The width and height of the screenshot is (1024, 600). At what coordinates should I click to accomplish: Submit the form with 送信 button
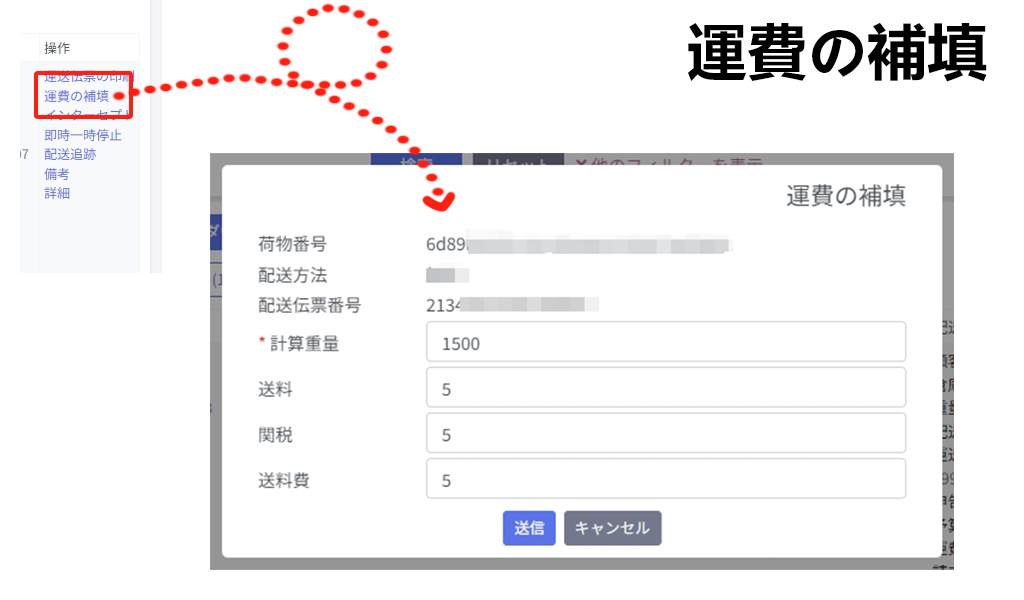click(x=529, y=528)
